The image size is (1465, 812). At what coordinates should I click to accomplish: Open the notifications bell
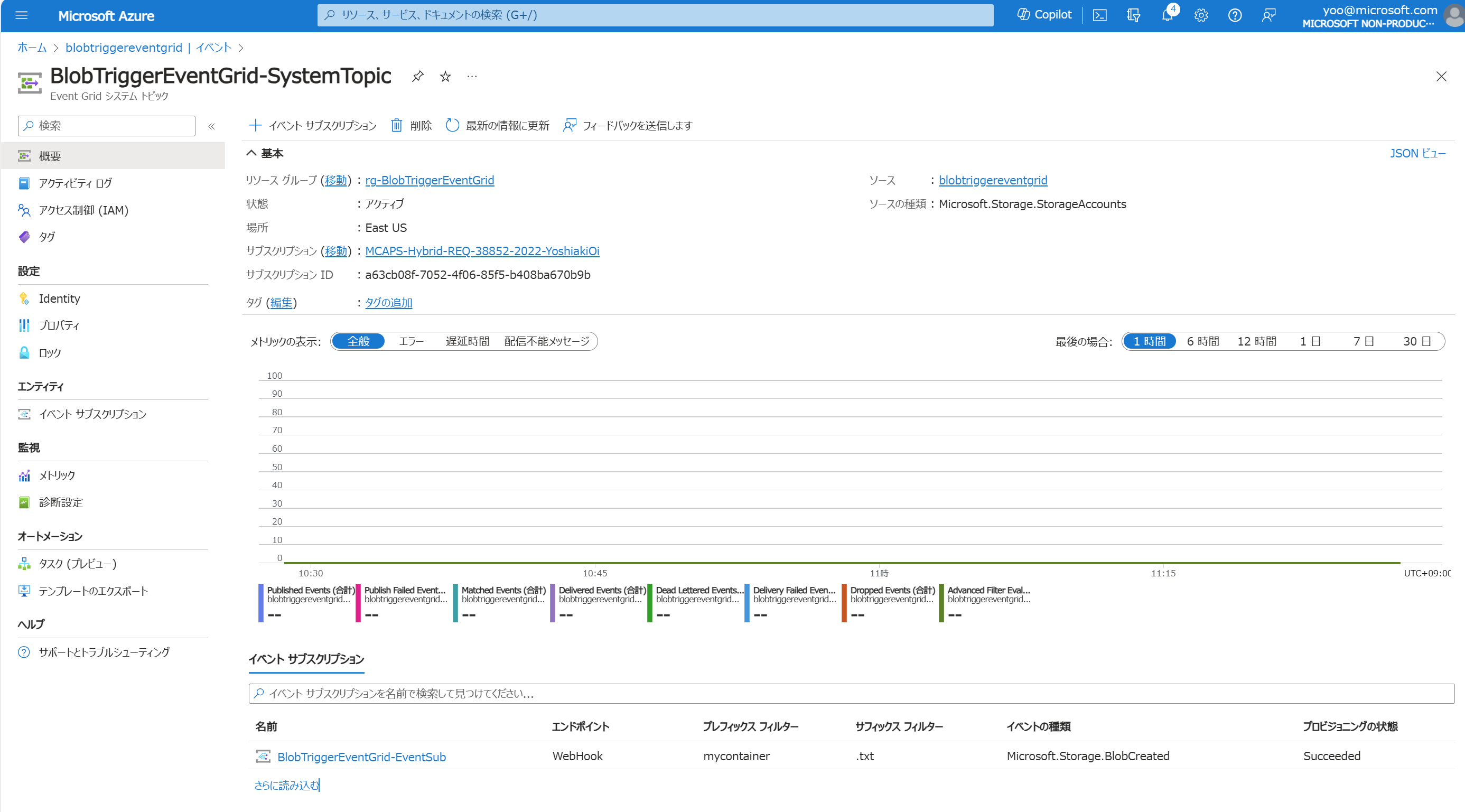point(1167,15)
